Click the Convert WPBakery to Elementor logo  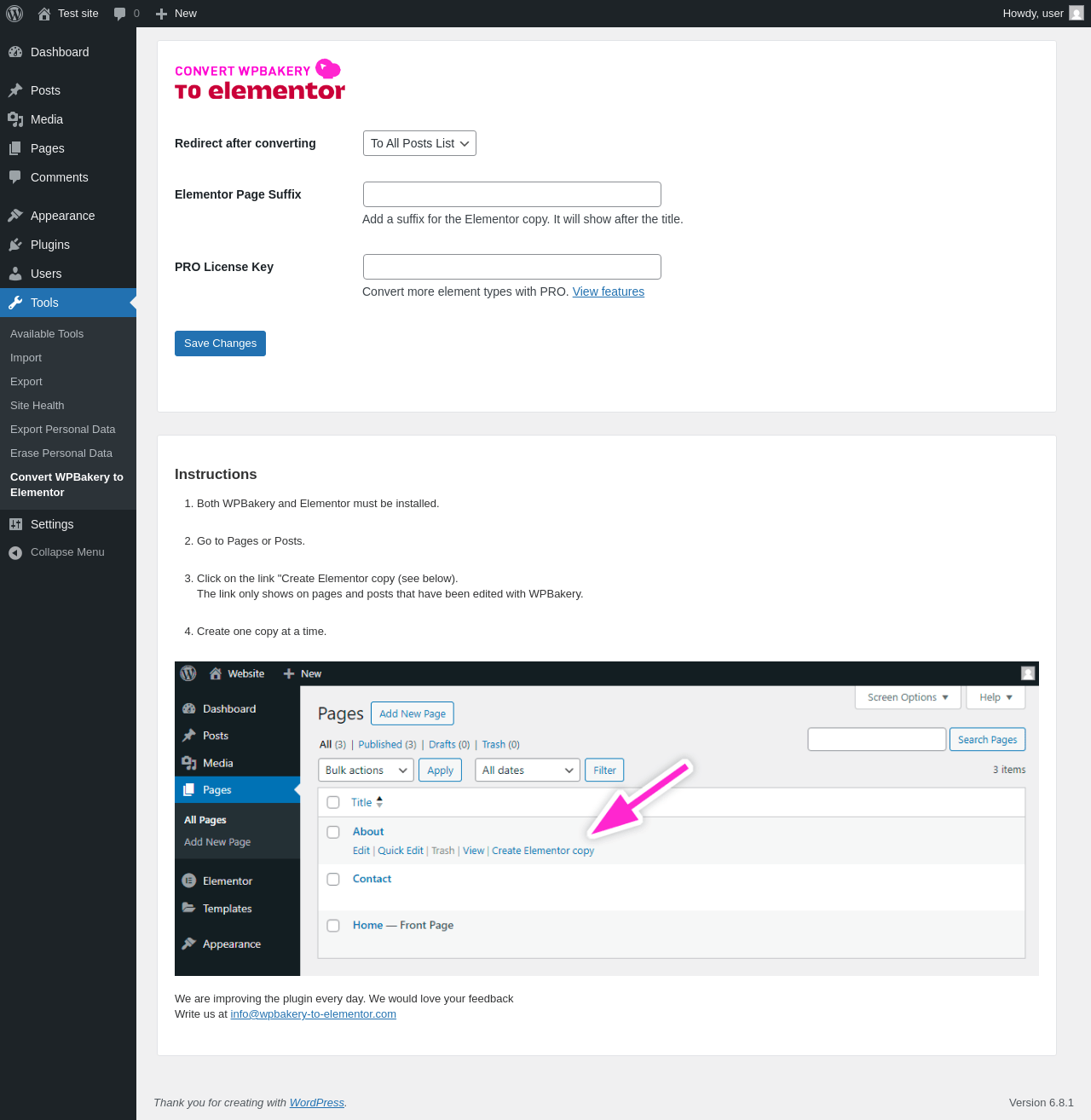click(x=260, y=79)
